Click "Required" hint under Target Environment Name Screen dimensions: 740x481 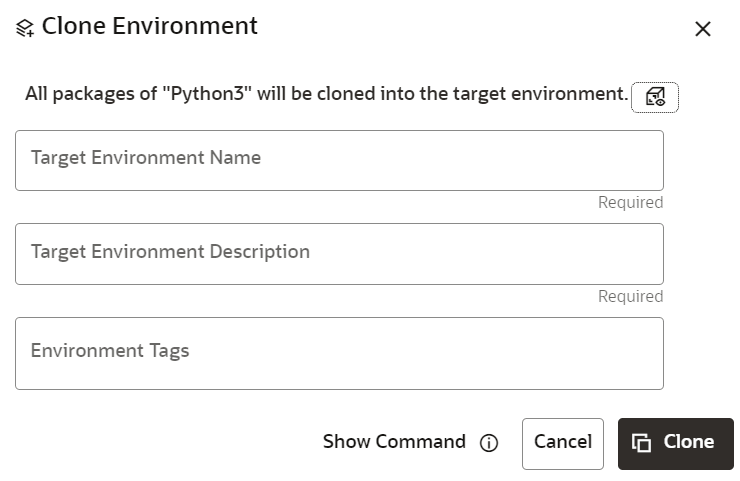(630, 203)
